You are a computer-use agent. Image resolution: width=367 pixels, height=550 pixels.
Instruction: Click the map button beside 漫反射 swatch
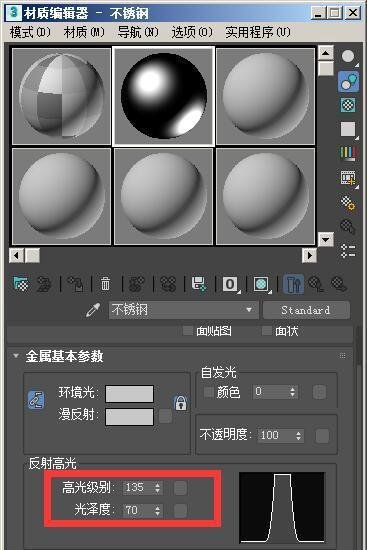pyautogui.click(x=166, y=416)
